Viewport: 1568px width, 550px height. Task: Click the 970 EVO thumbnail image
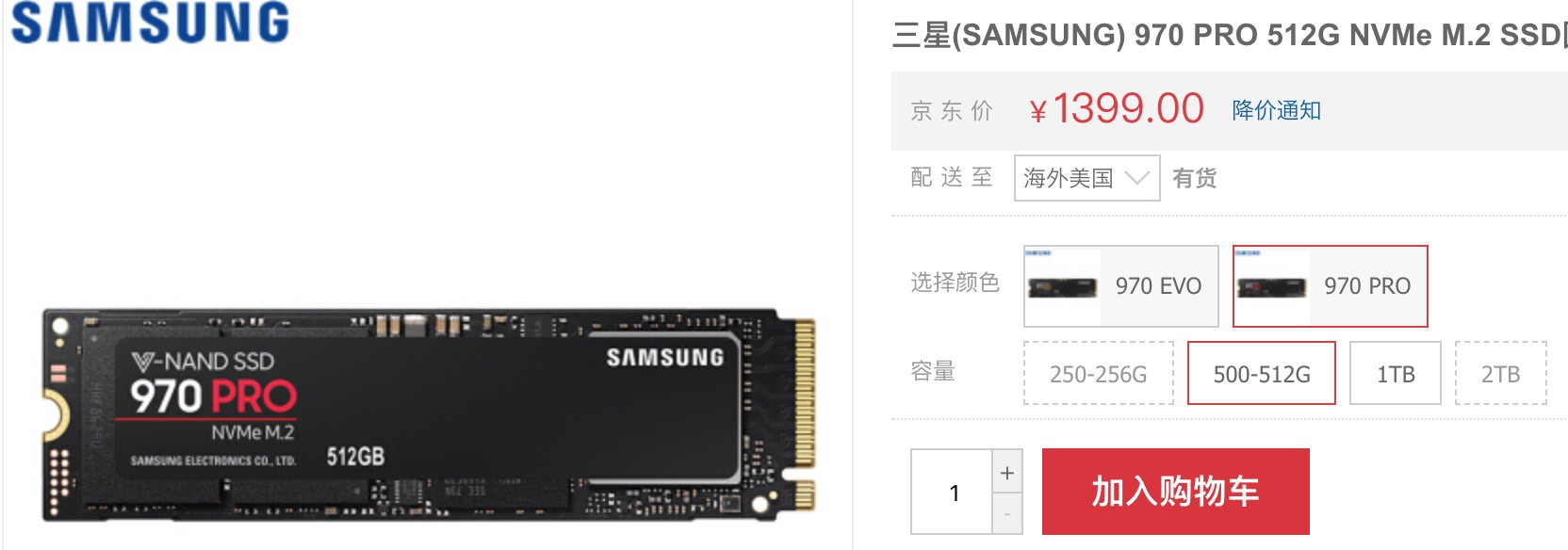pos(1062,286)
